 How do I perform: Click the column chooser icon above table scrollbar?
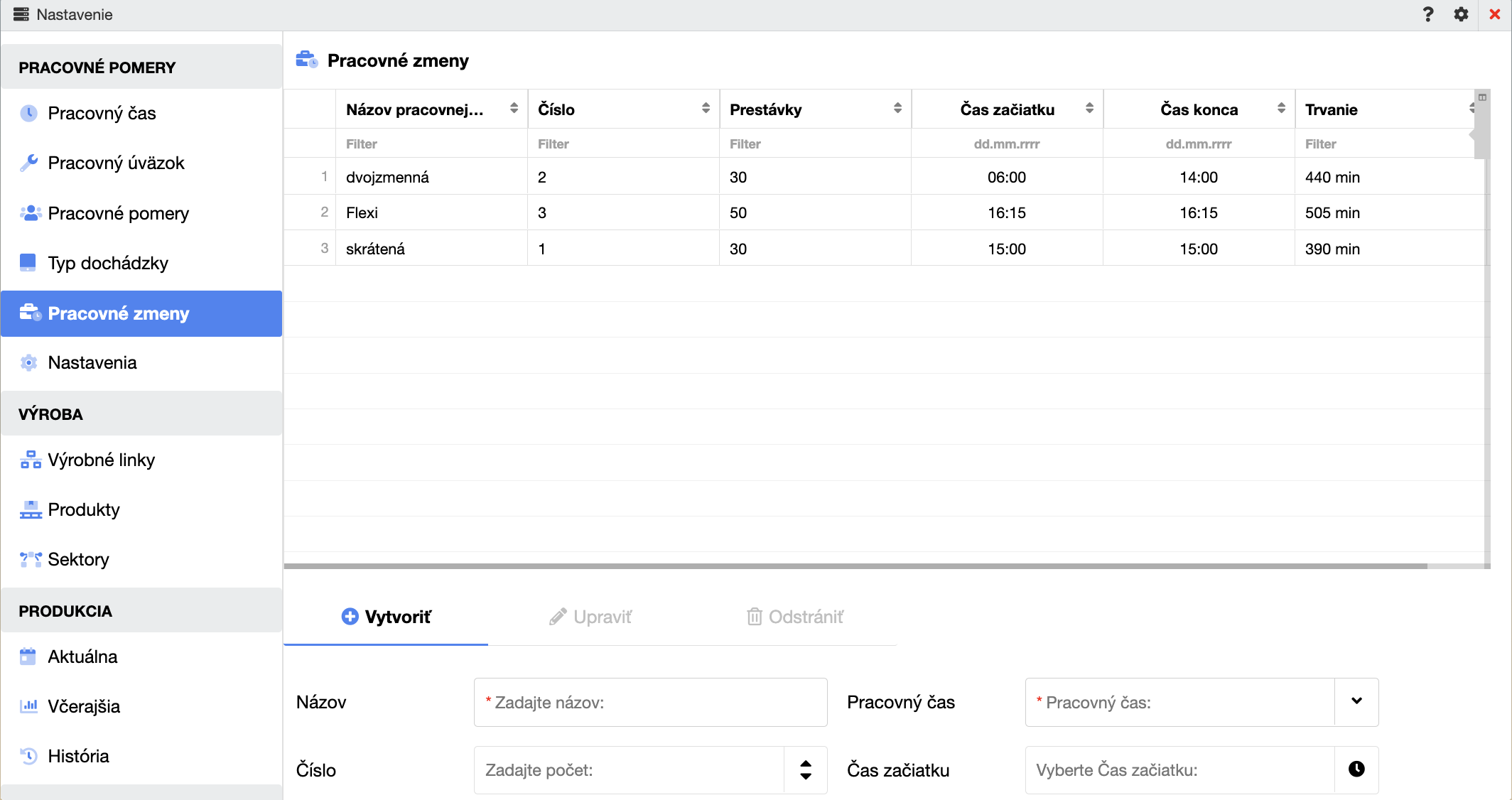(1482, 97)
